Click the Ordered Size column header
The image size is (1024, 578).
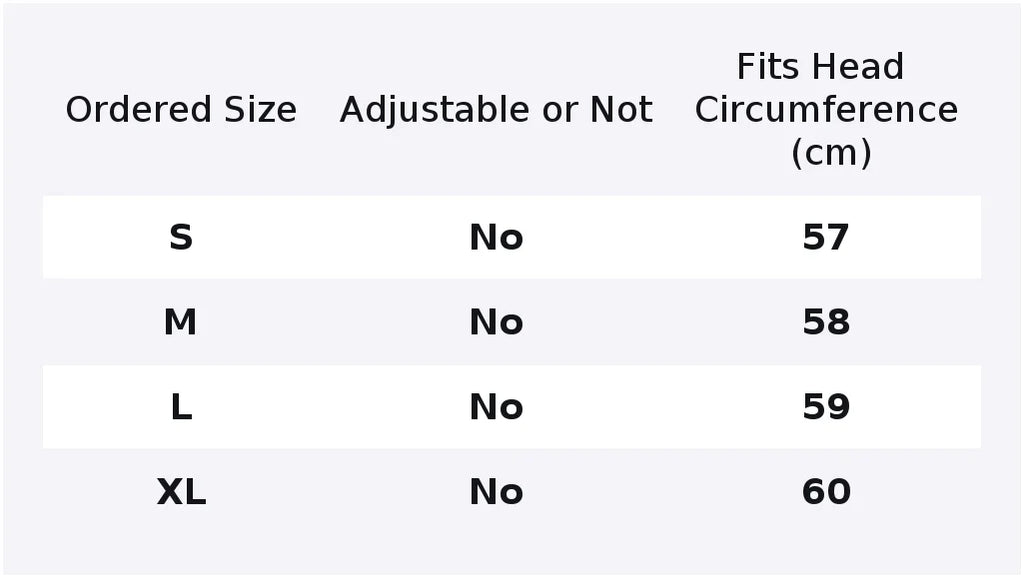(x=181, y=109)
